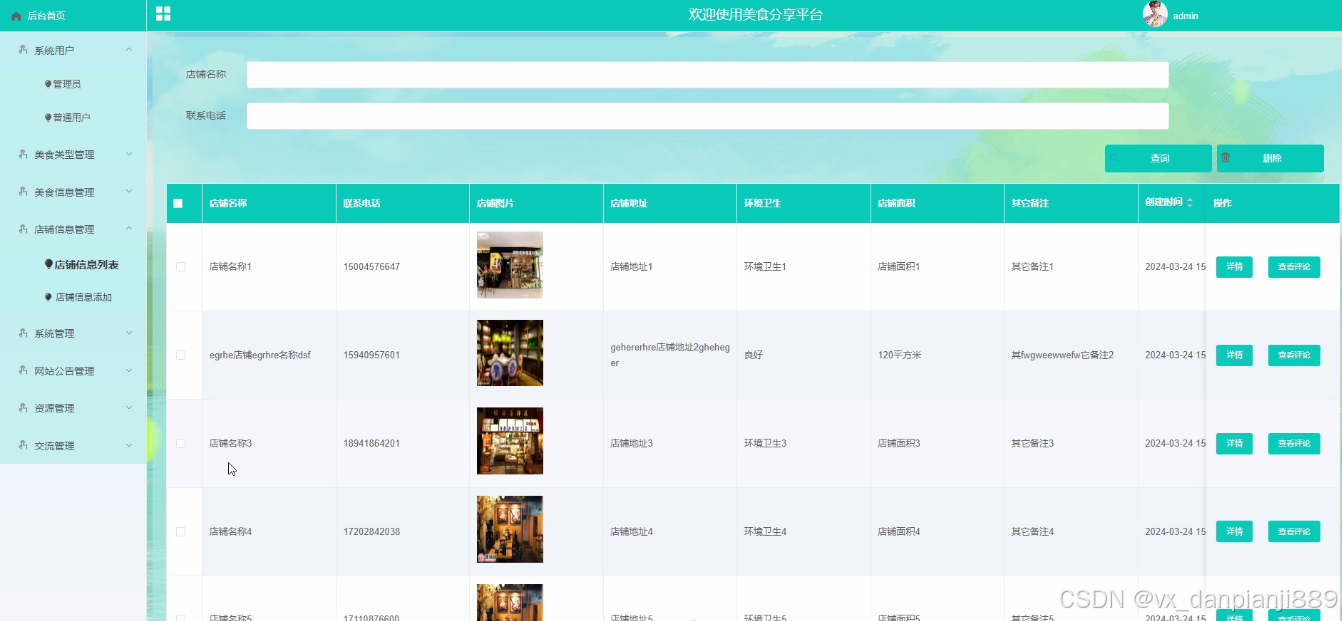Click the icon beside 店铺信息管理

pos(23,228)
